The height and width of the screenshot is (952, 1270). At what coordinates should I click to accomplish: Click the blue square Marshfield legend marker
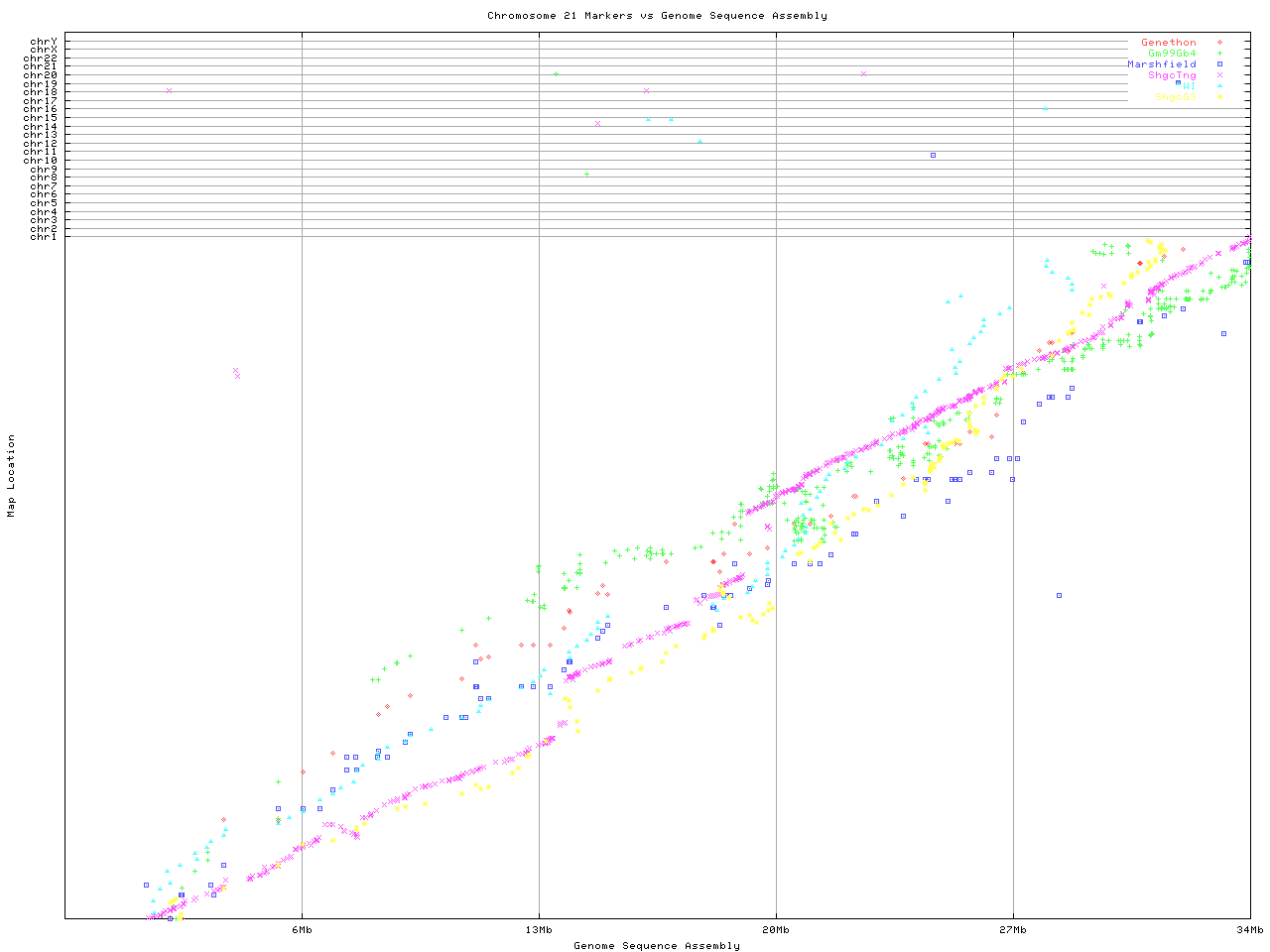coord(1219,64)
